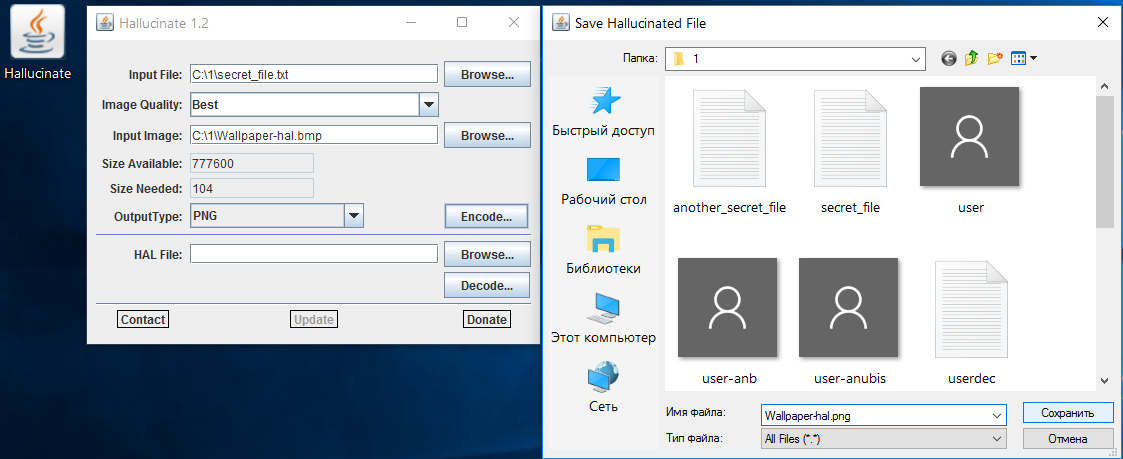Open Этот компьютер sidebar location
The image size is (1123, 459).
(x=603, y=319)
